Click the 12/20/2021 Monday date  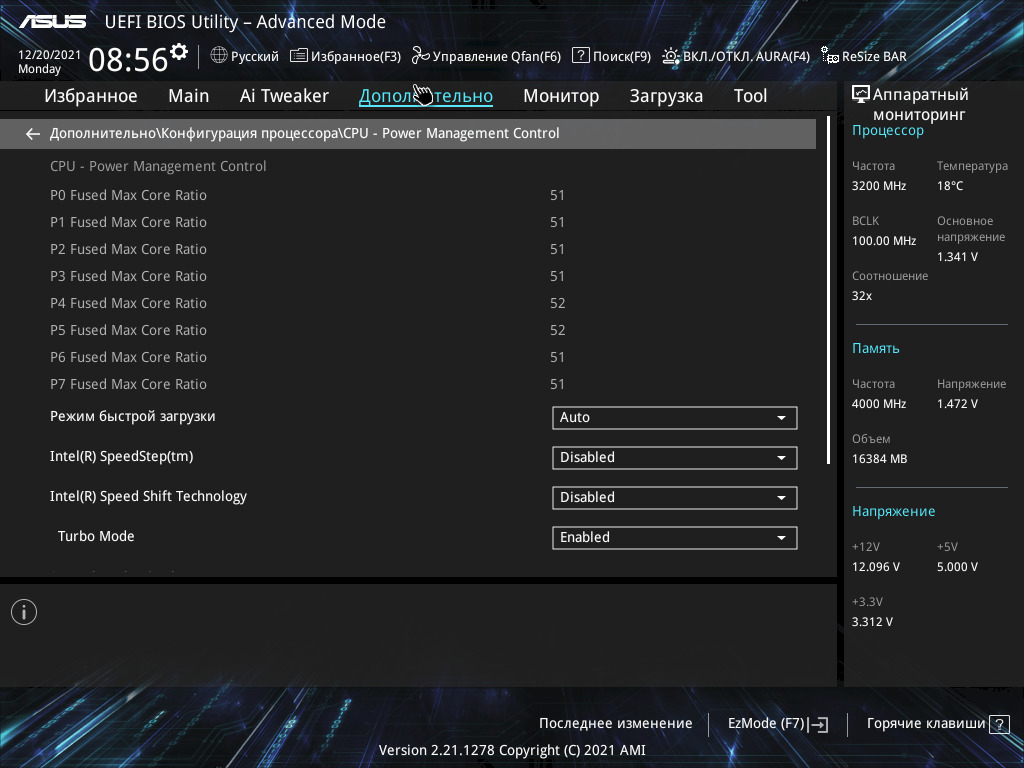pyautogui.click(x=49, y=61)
